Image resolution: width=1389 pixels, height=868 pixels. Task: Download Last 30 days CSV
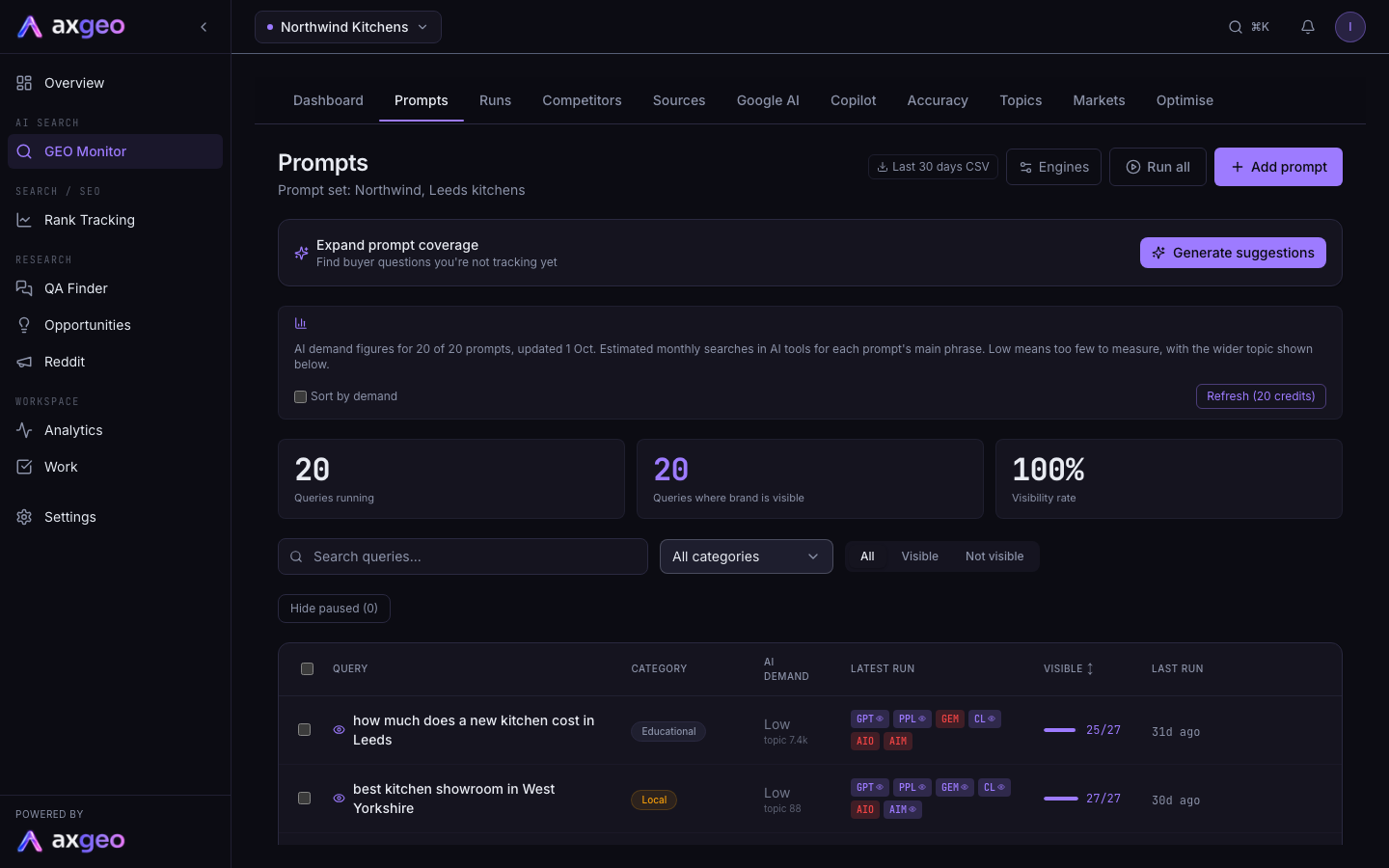coord(933,167)
